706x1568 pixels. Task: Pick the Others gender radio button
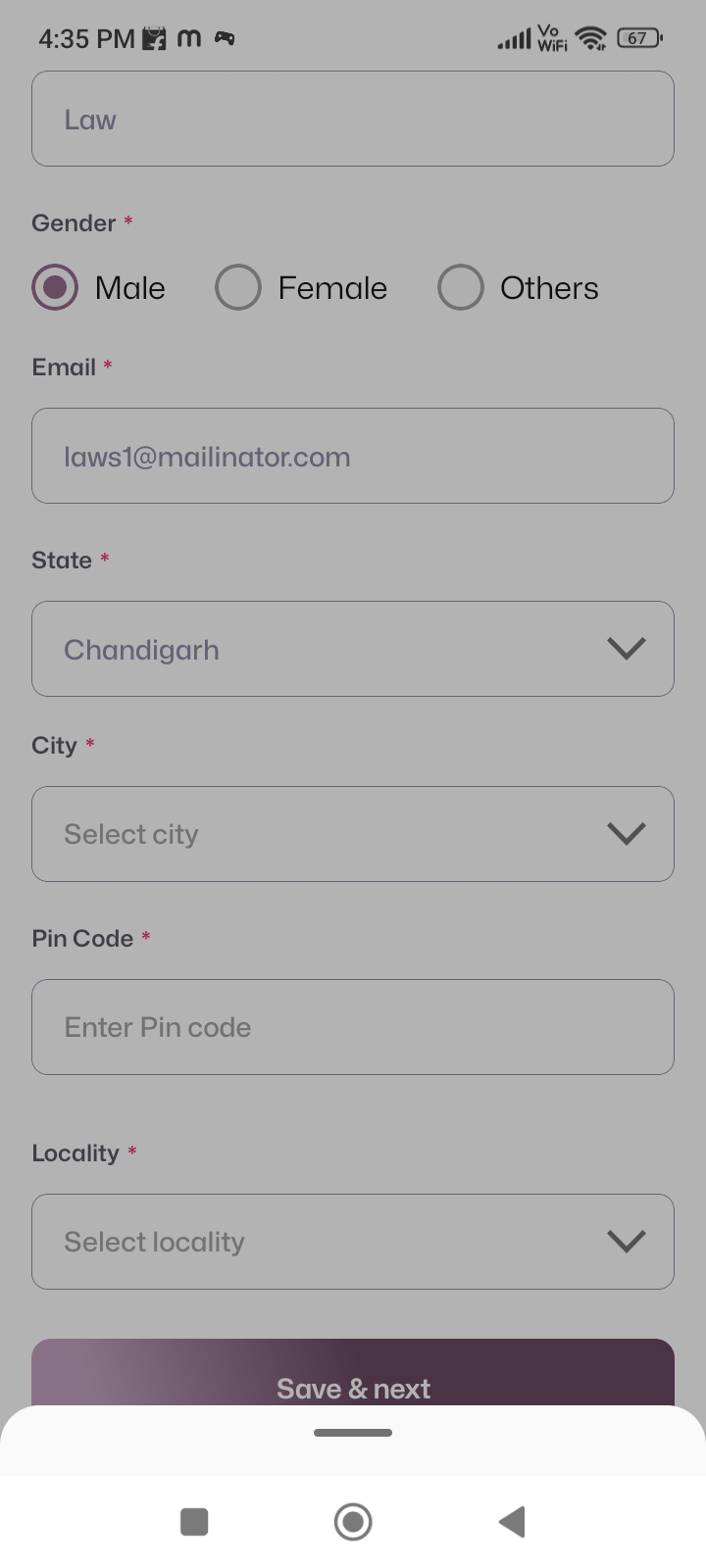tap(461, 288)
